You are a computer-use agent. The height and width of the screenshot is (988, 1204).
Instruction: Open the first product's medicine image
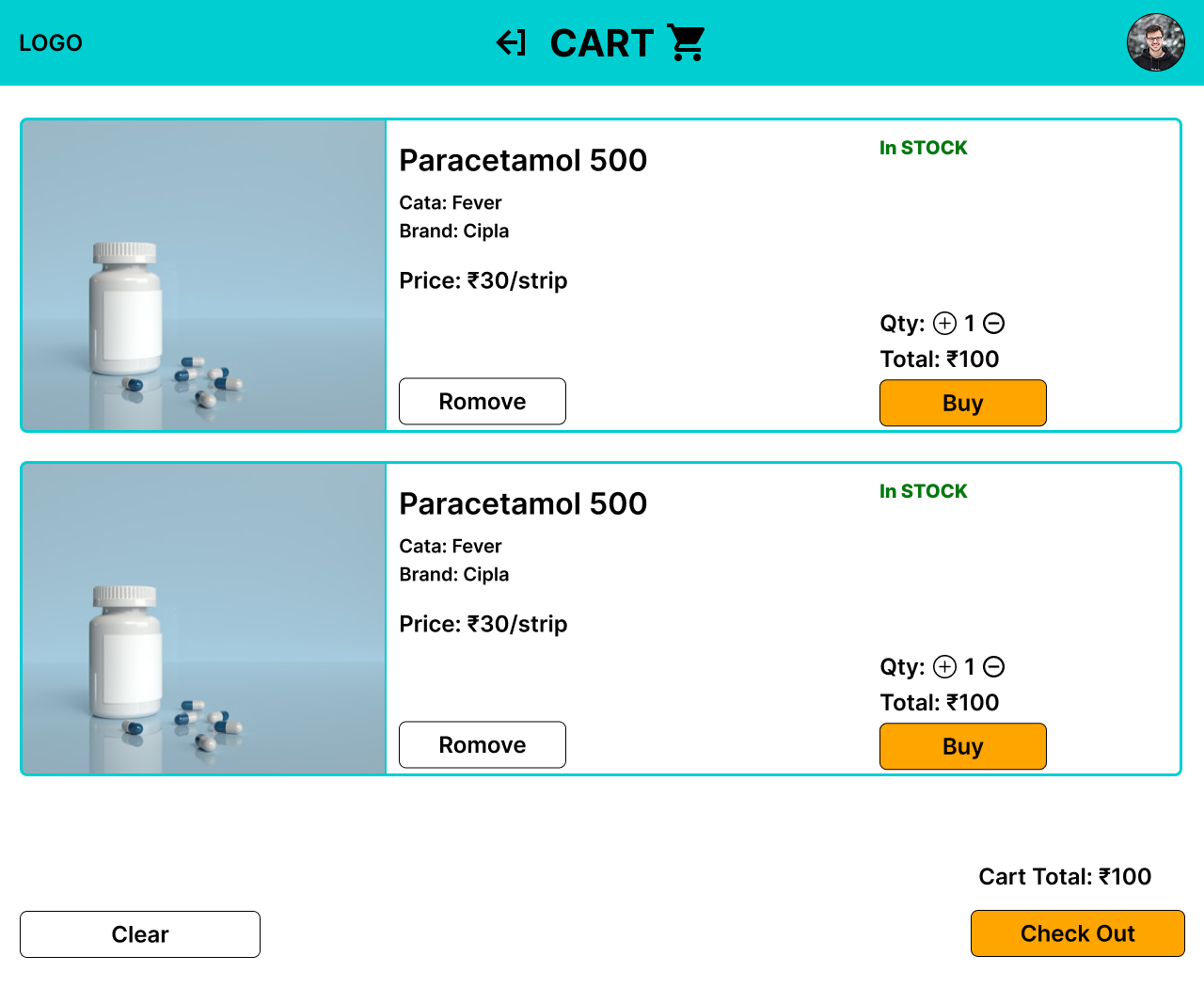(x=204, y=276)
